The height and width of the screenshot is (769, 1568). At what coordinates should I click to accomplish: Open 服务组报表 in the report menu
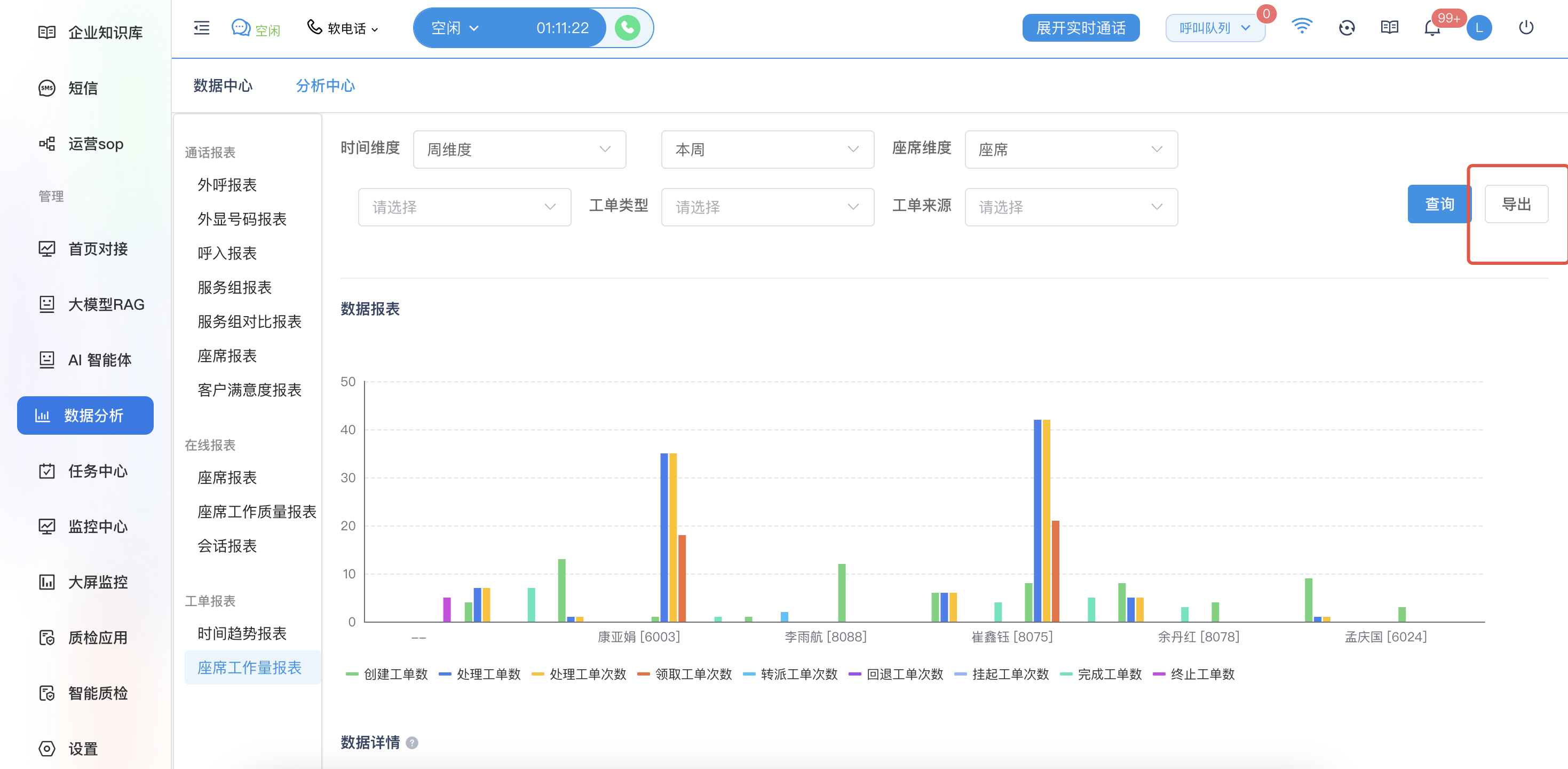tap(234, 287)
